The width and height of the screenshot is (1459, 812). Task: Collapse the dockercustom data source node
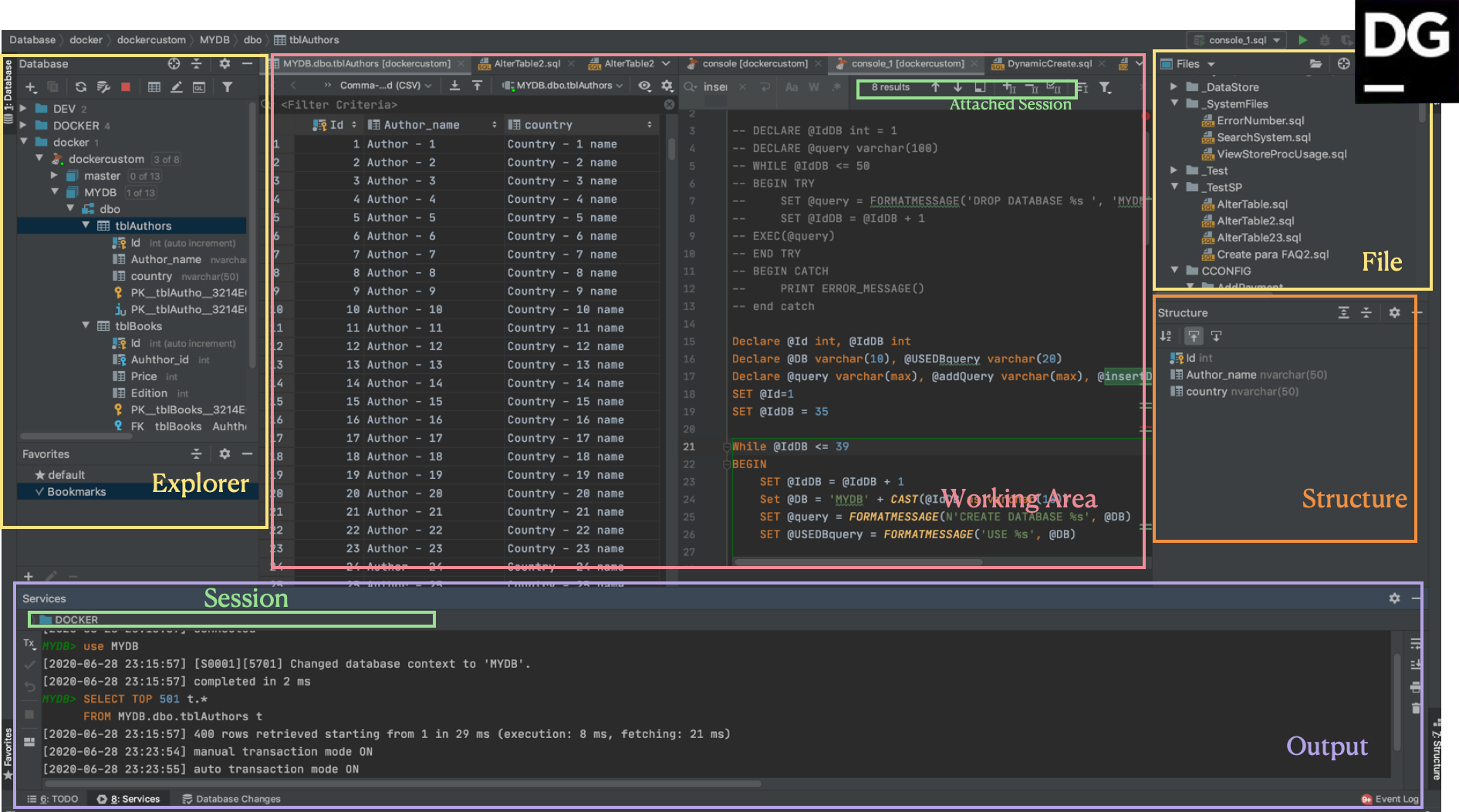click(39, 158)
